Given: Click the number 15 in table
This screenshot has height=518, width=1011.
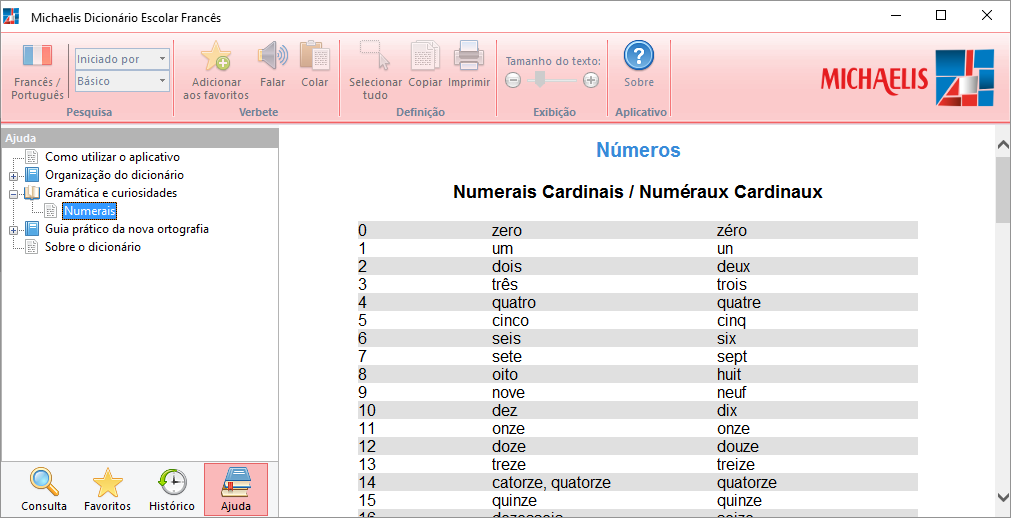Looking at the screenshot, I should pos(366,501).
